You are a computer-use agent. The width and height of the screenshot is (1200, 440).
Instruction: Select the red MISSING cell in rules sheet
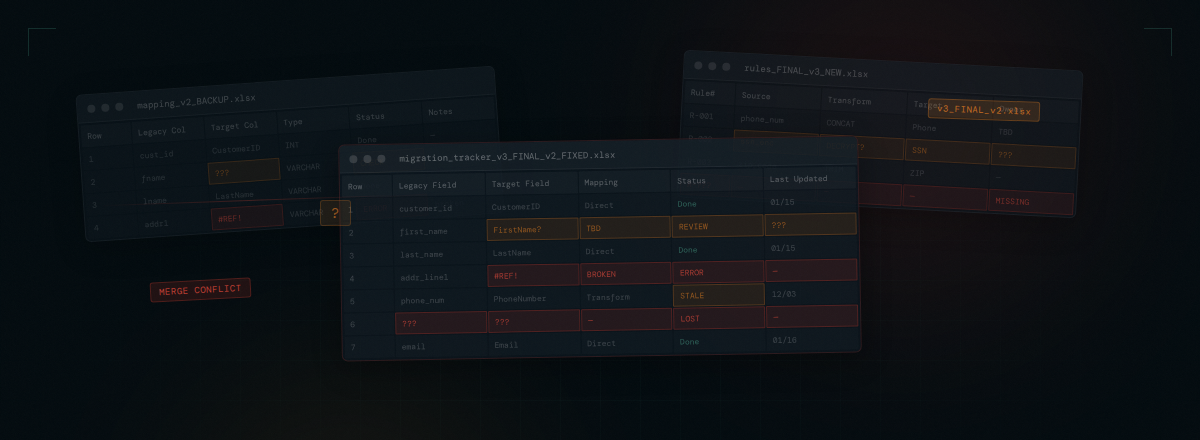point(1030,202)
